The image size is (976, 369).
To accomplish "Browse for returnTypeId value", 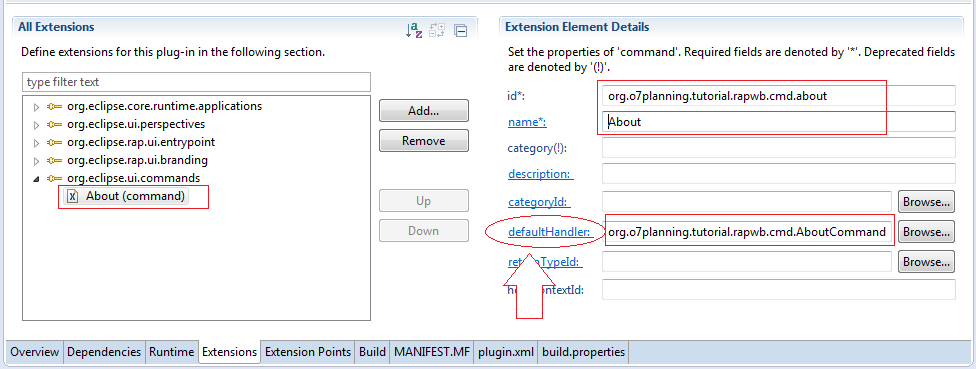I will point(926,262).
